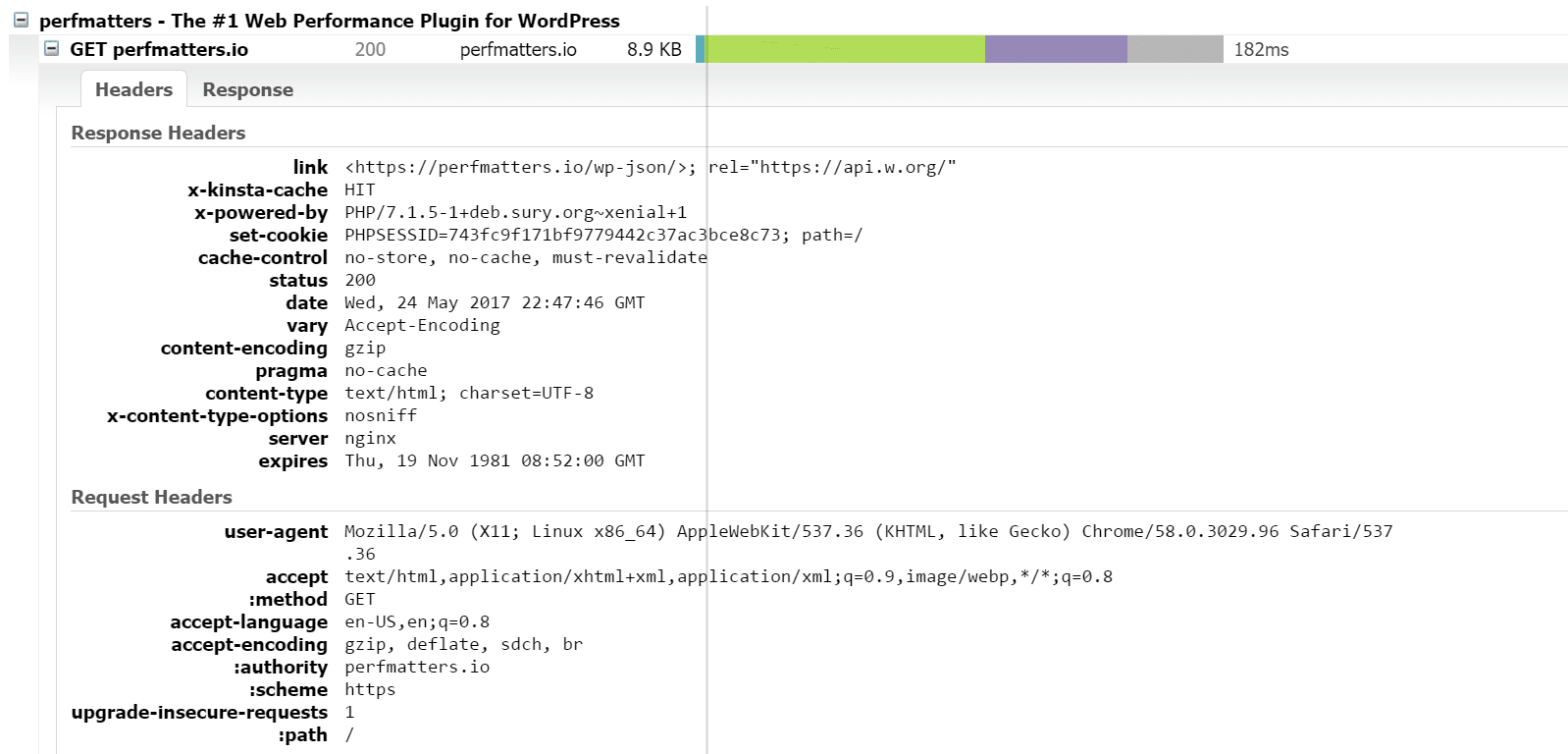Click the page title 'perfmatters - The #1 Web Performance Plugin'

(x=329, y=21)
